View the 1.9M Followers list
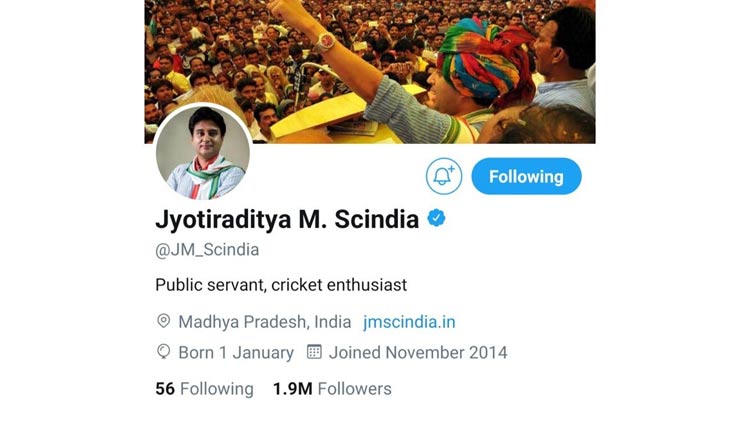 pyautogui.click(x=332, y=389)
